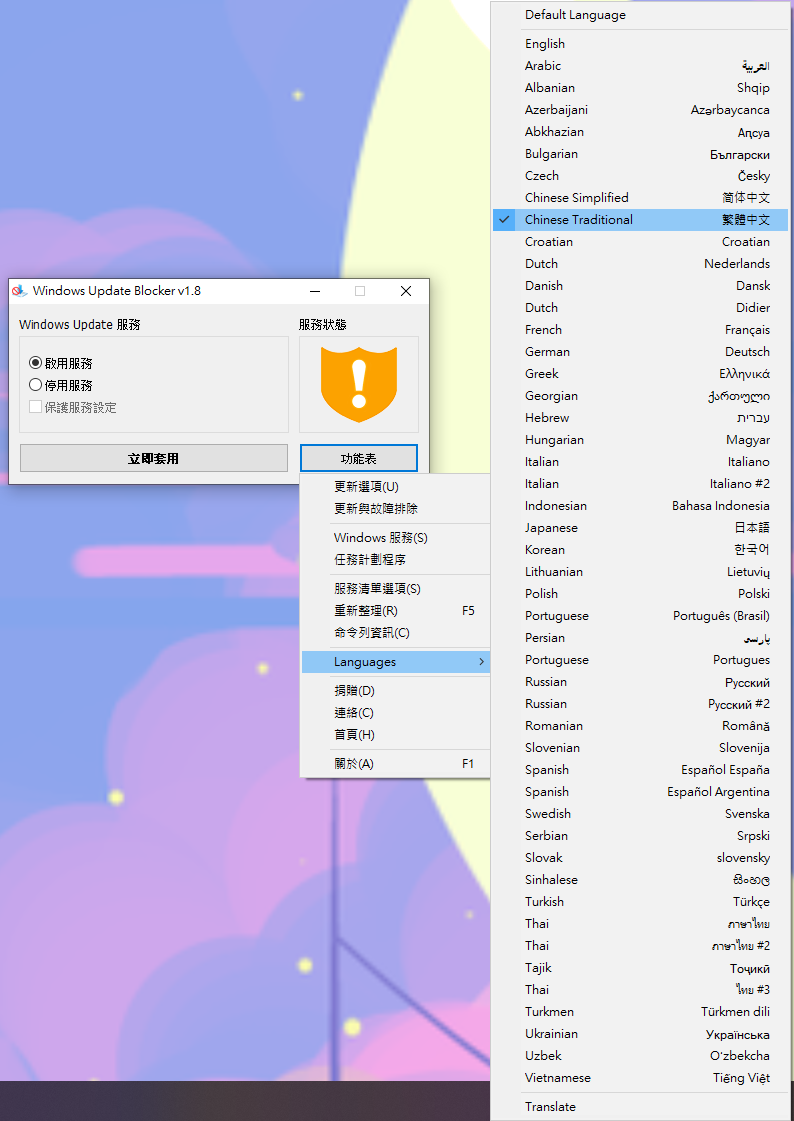Select Turkmen language

(640, 1012)
